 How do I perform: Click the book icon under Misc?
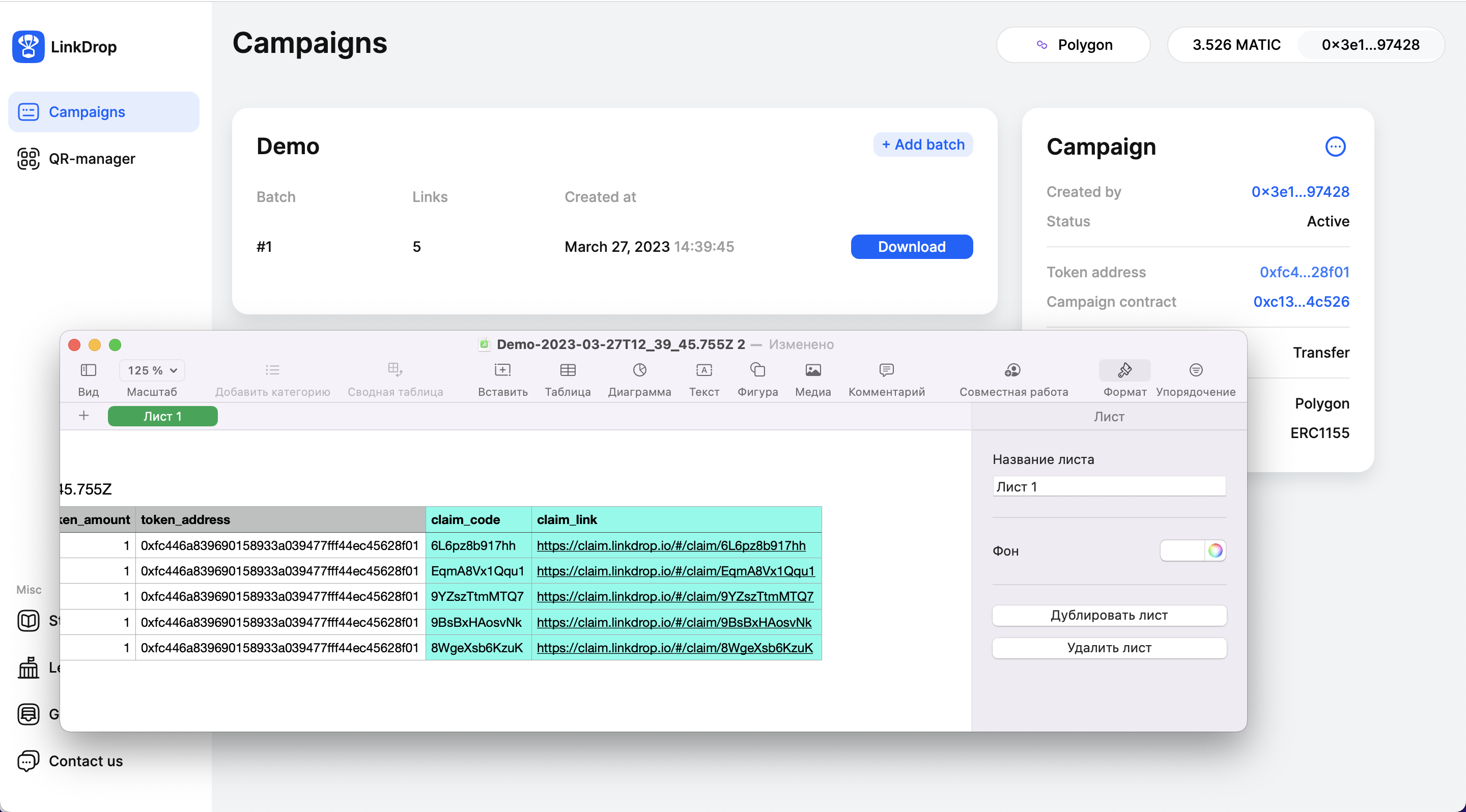tap(28, 620)
